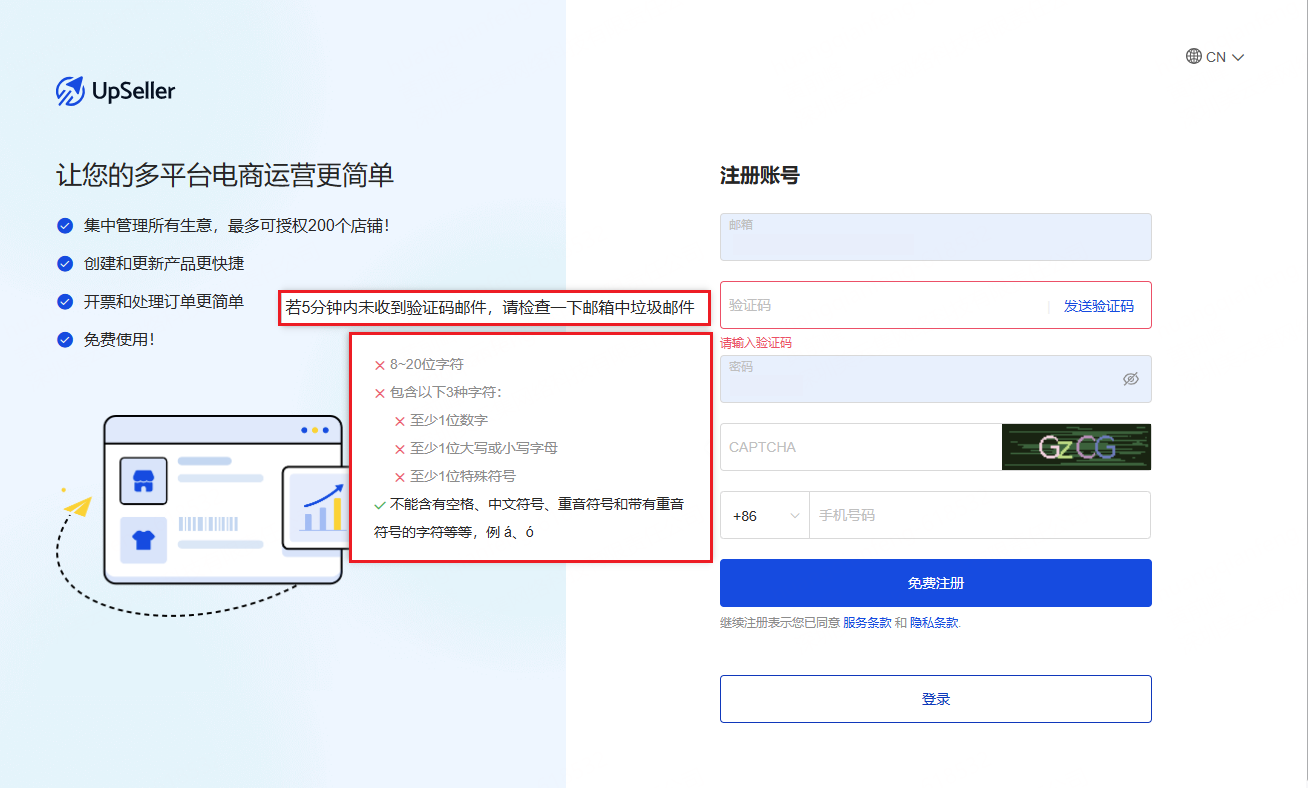Click the CAPTCHA image to refresh

coord(1076,447)
